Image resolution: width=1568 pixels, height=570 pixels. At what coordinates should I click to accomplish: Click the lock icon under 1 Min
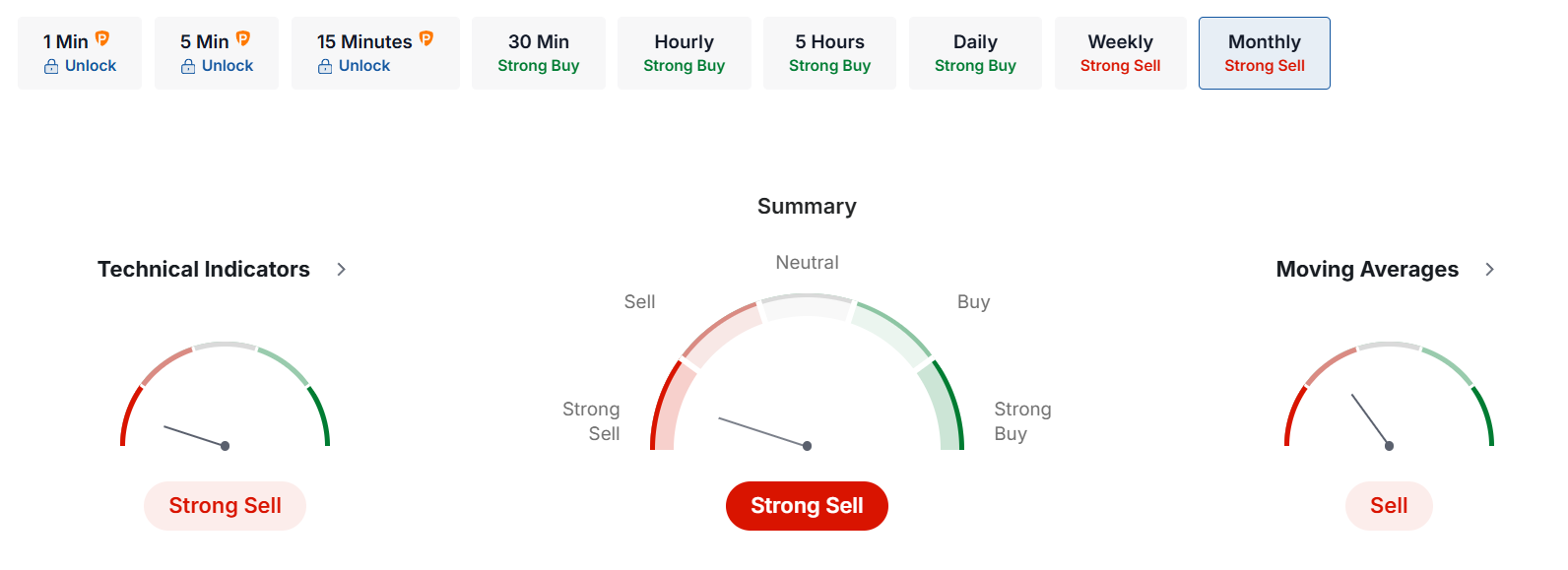coord(51,67)
